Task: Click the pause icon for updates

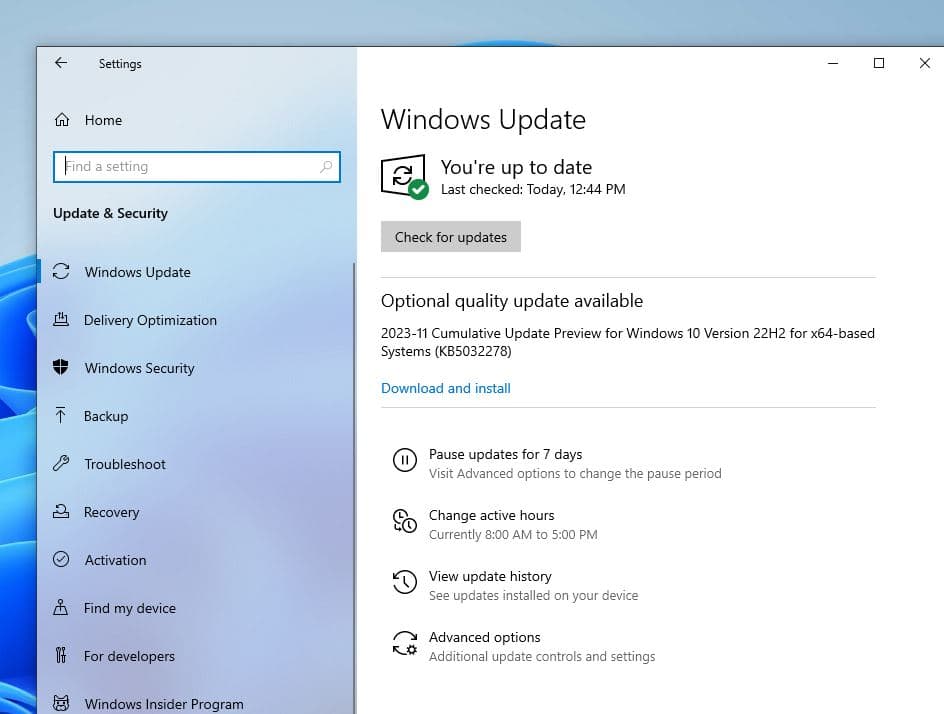Action: [x=405, y=460]
